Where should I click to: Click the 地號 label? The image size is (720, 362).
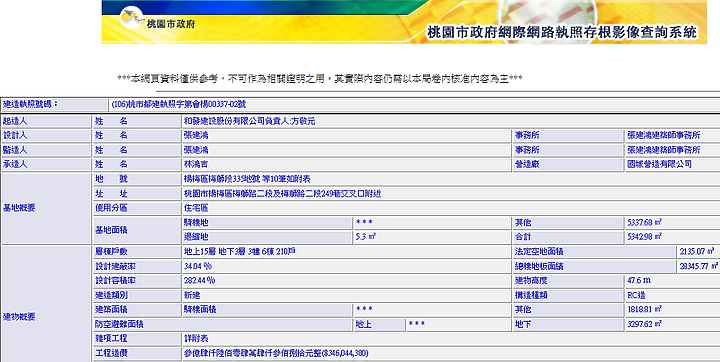[x=111, y=179]
